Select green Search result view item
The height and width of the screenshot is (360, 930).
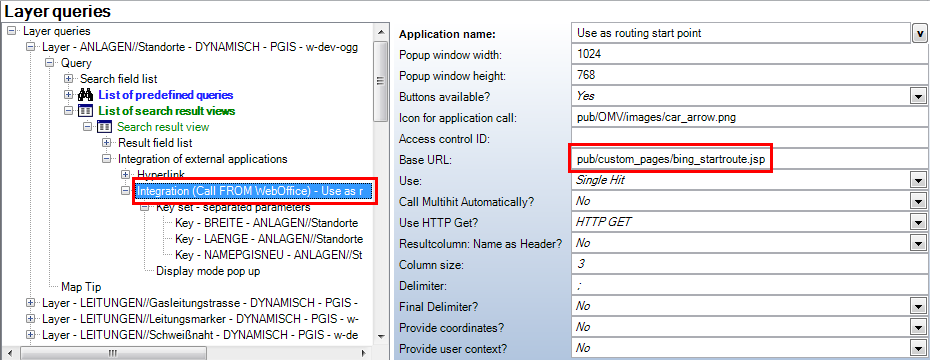pos(163,126)
